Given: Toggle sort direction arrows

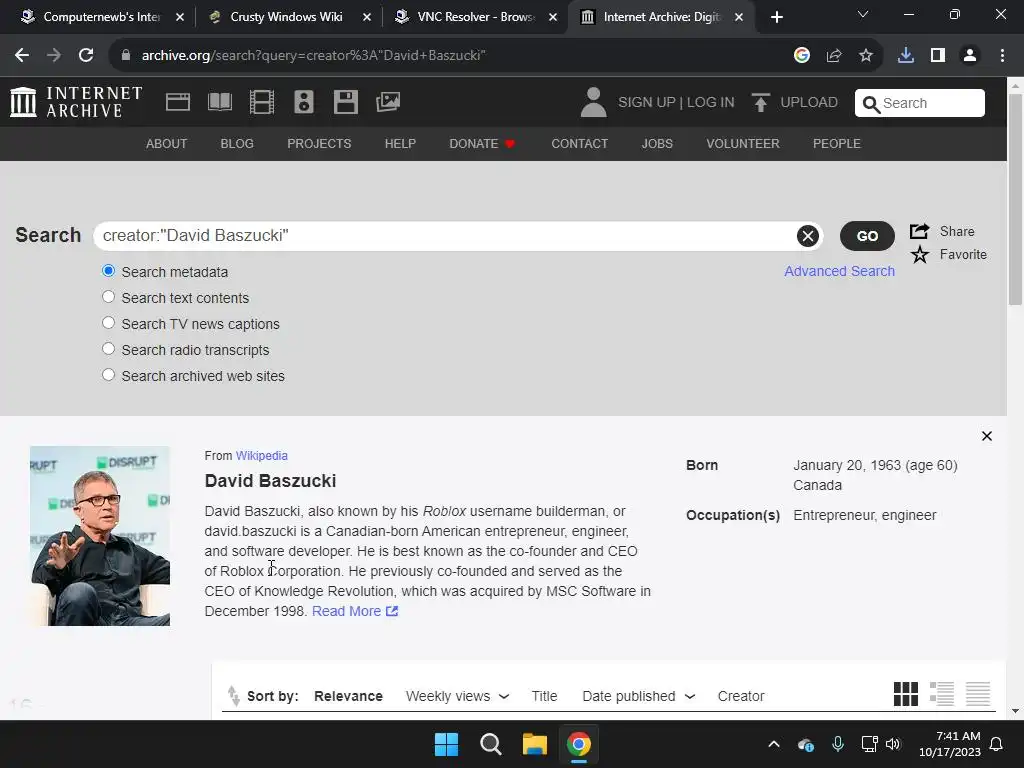Looking at the screenshot, I should (233, 696).
